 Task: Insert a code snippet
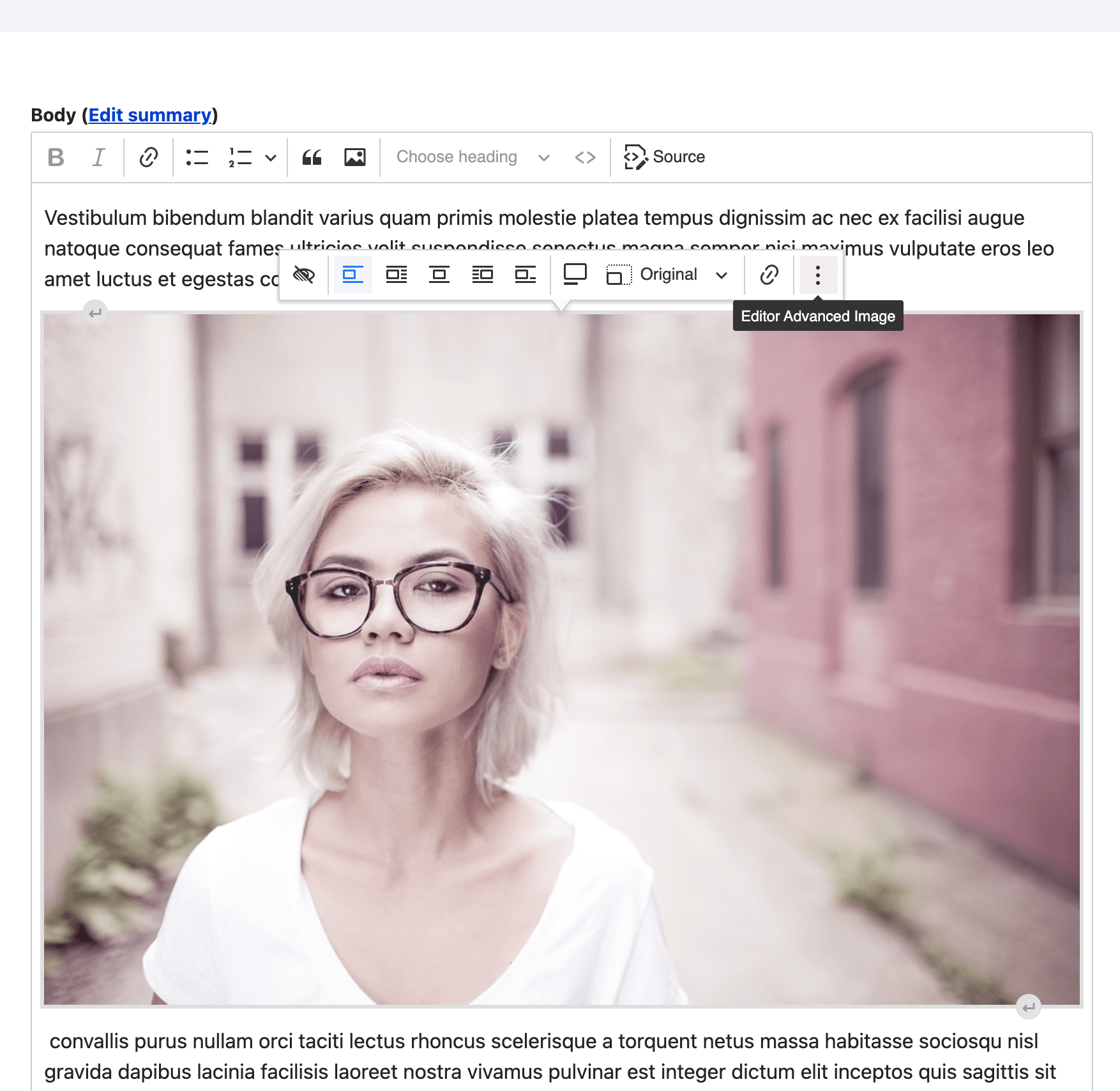[x=585, y=157]
